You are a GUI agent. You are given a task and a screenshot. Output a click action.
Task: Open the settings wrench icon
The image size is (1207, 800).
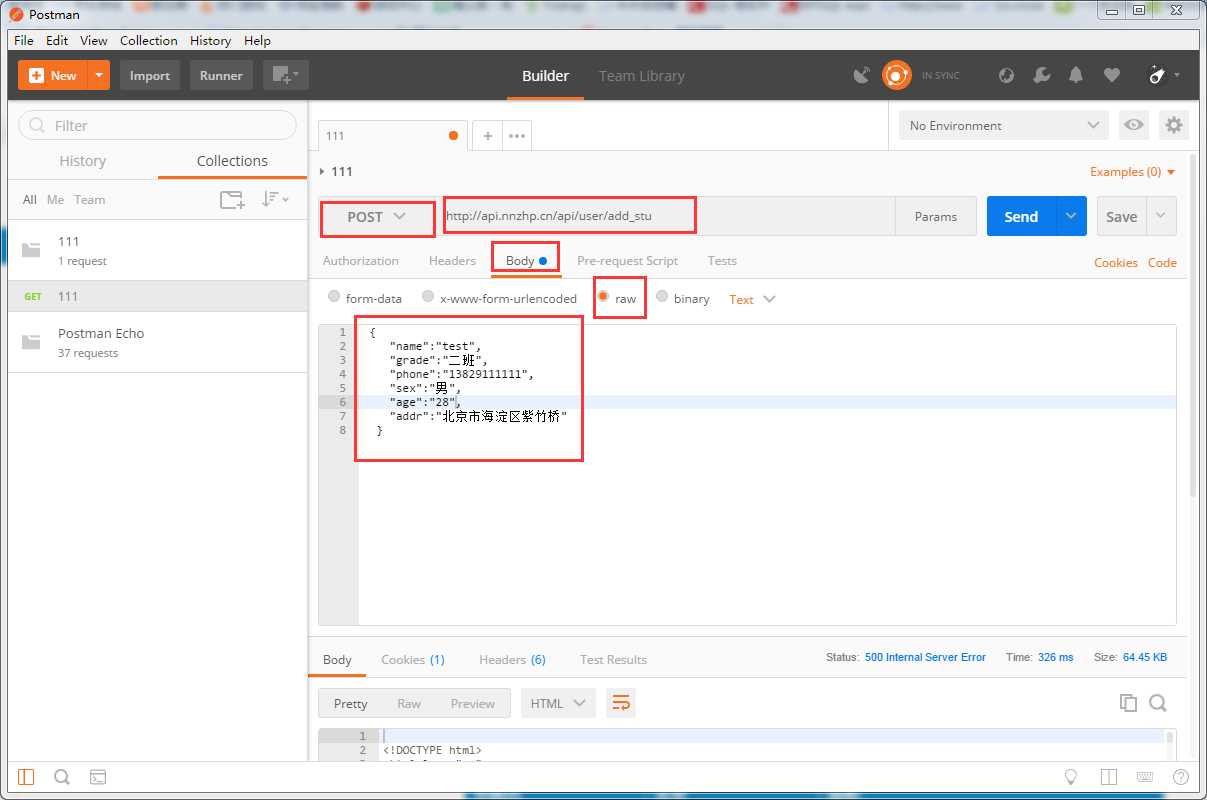click(x=1041, y=75)
